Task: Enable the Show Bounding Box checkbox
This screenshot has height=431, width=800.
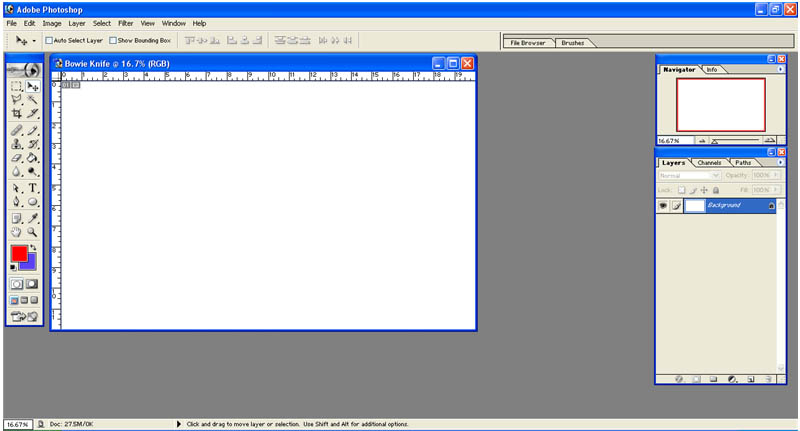Action: pos(113,40)
